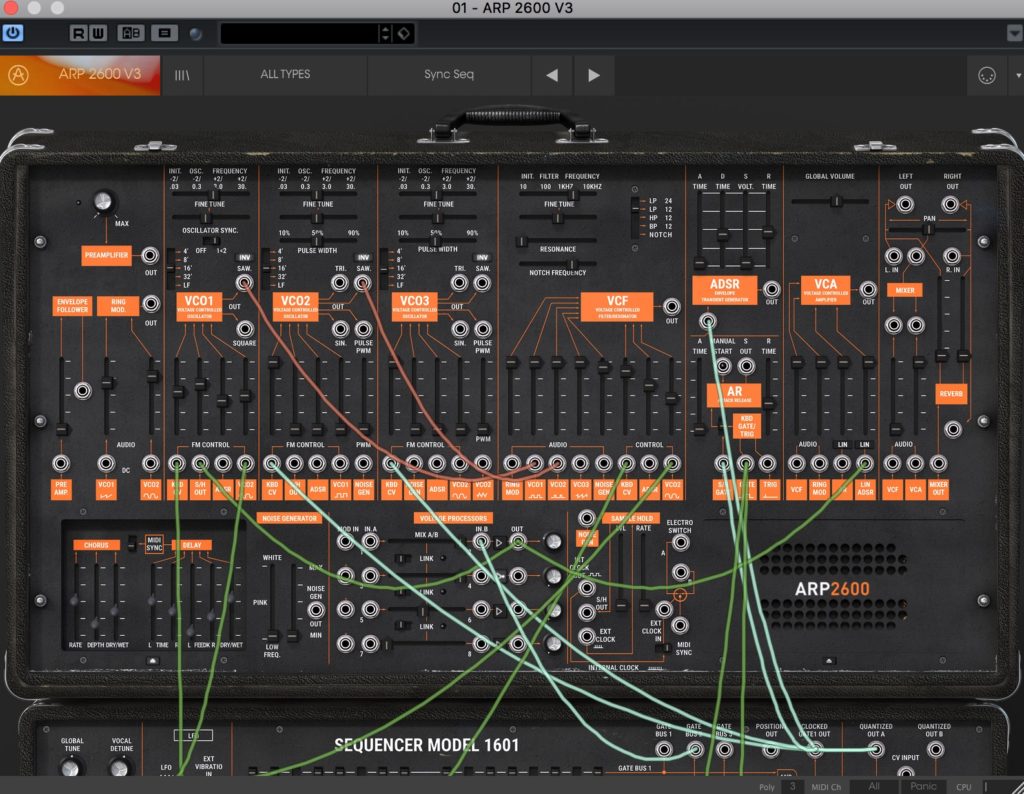Click the VCO3 octave range selector switch
1024x794 pixels.
[x=384, y=268]
